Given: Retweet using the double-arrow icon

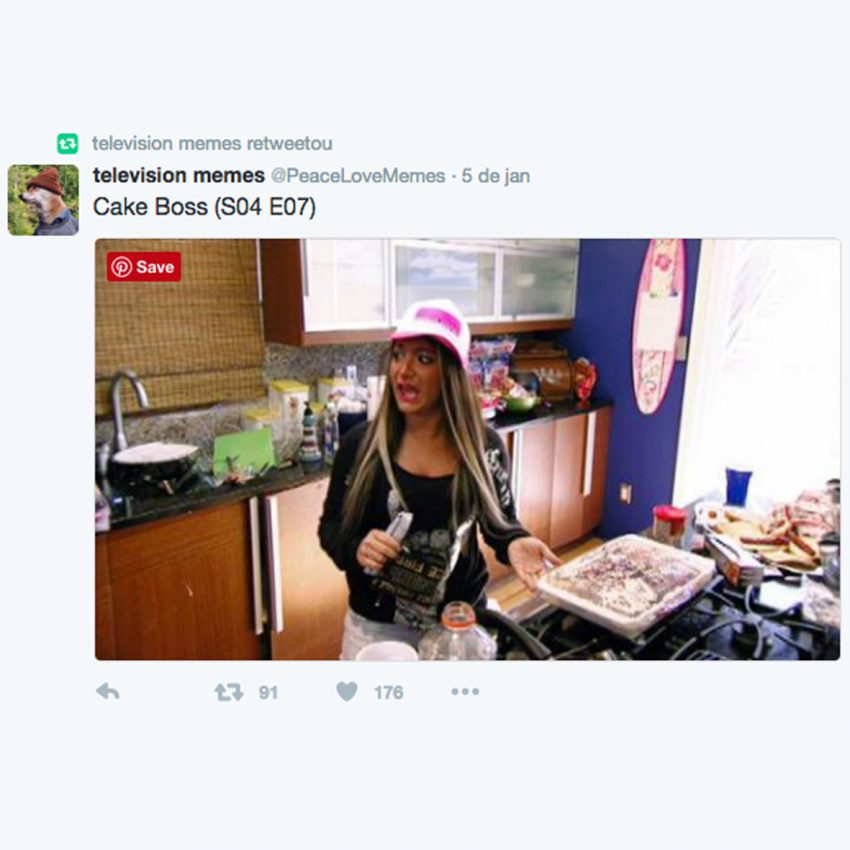Looking at the screenshot, I should tap(229, 692).
